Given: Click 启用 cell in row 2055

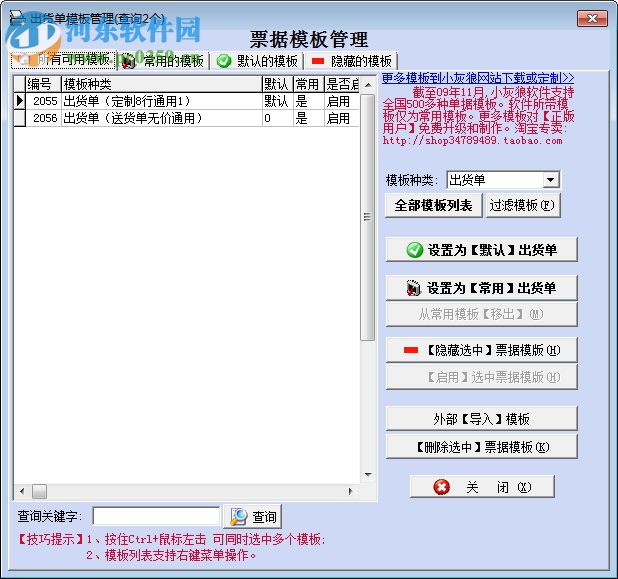Looking at the screenshot, I should tap(342, 101).
